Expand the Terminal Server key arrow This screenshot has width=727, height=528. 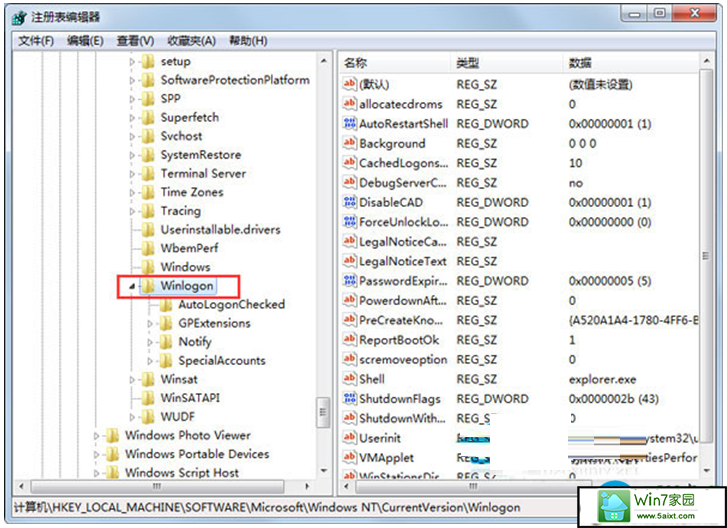click(132, 174)
